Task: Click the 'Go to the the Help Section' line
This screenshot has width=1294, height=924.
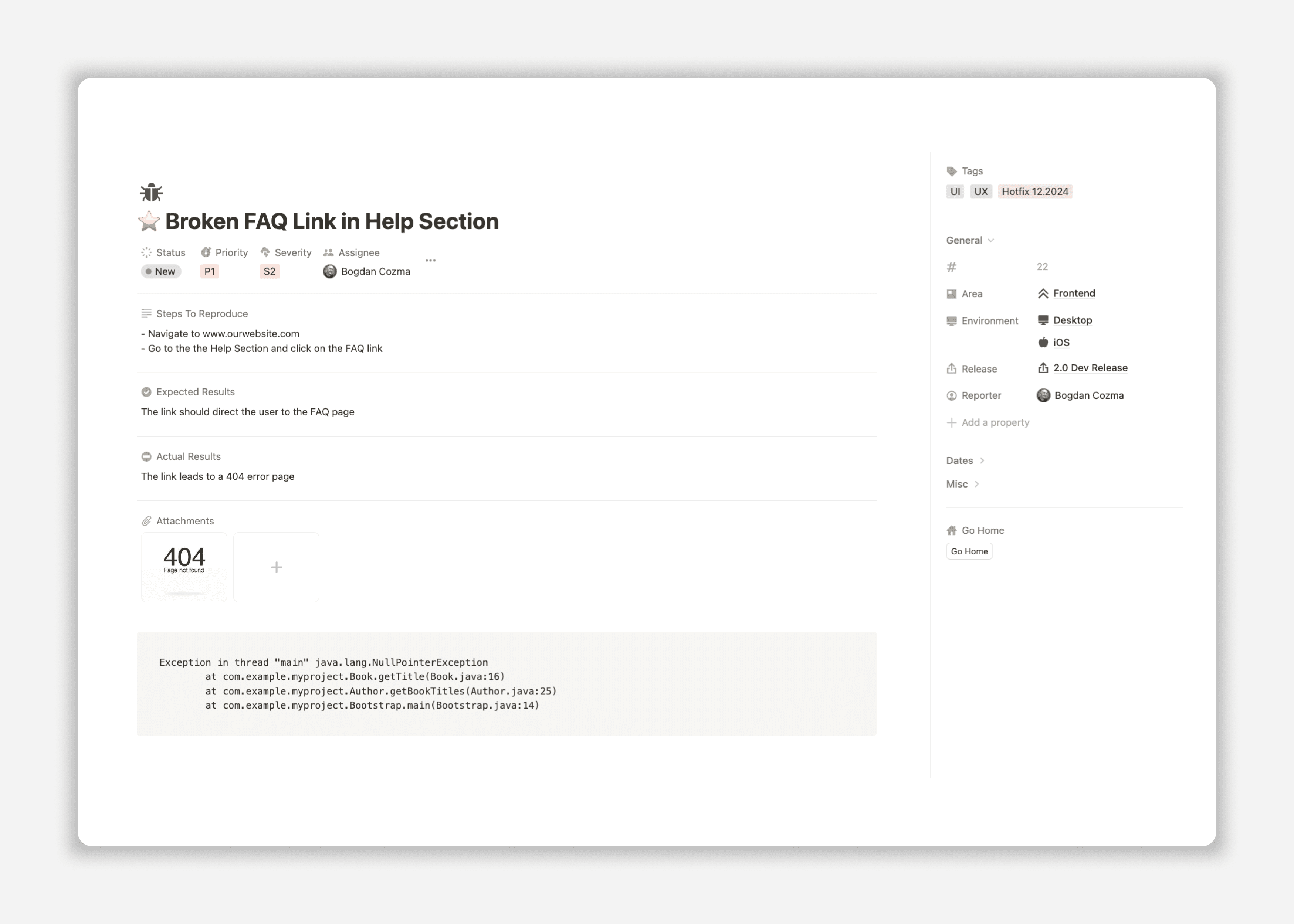Action: click(262, 348)
